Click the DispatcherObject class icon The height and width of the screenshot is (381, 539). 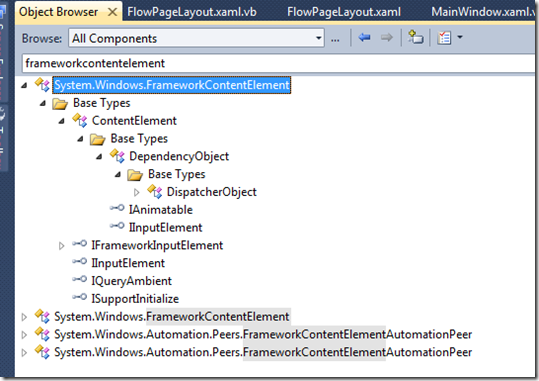[155, 192]
